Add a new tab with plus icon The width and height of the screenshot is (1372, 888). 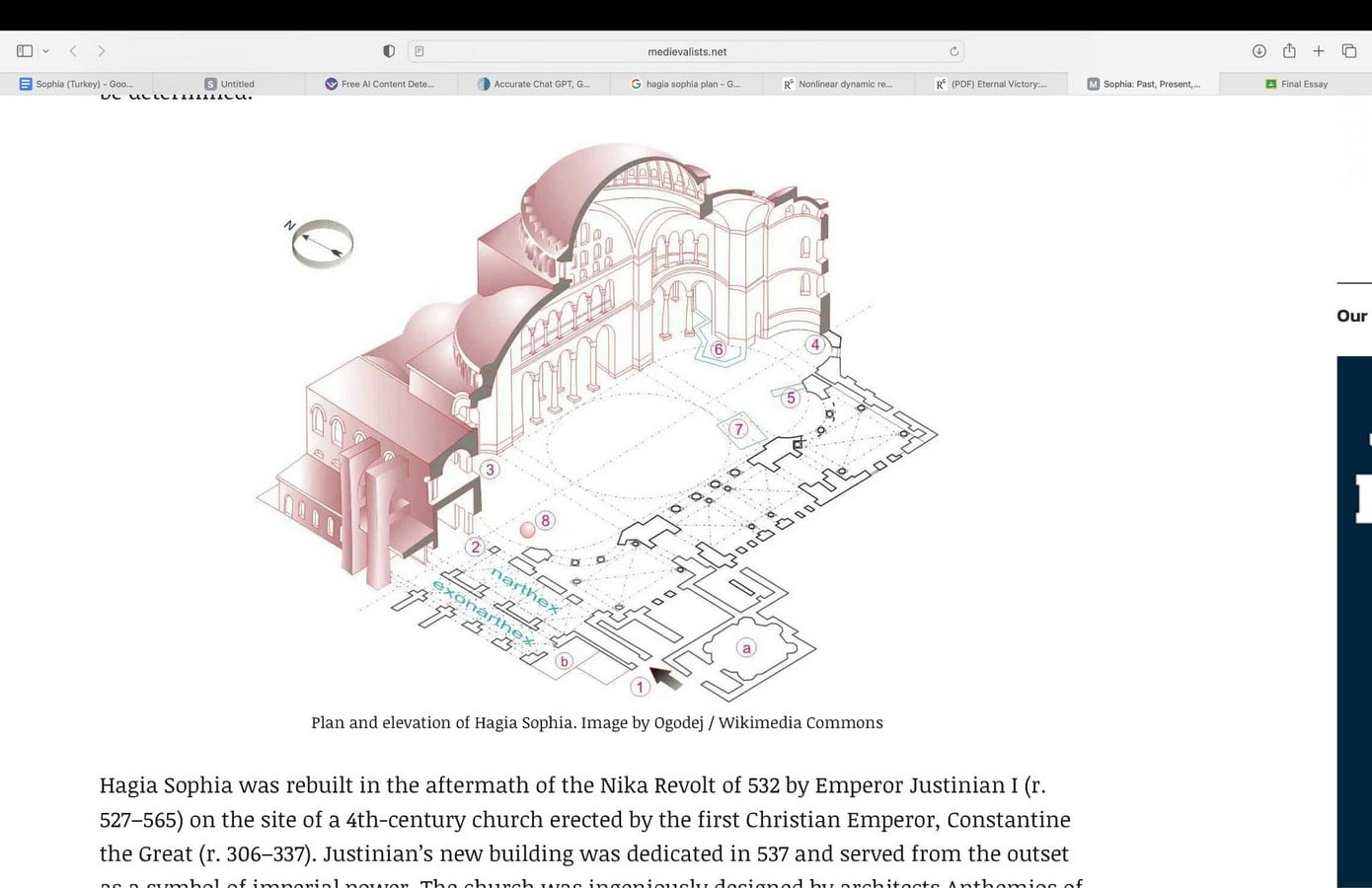pyautogui.click(x=1319, y=51)
